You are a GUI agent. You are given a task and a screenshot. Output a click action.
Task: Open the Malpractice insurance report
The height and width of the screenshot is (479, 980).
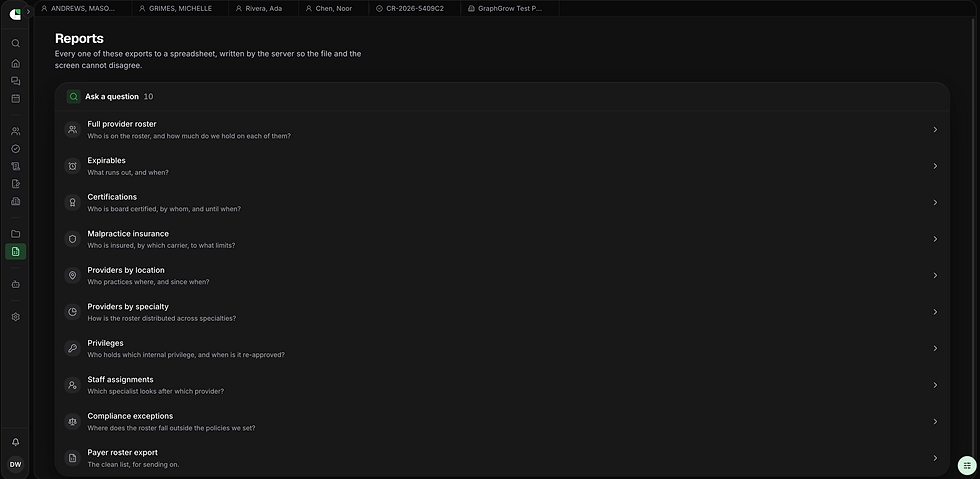pos(502,239)
